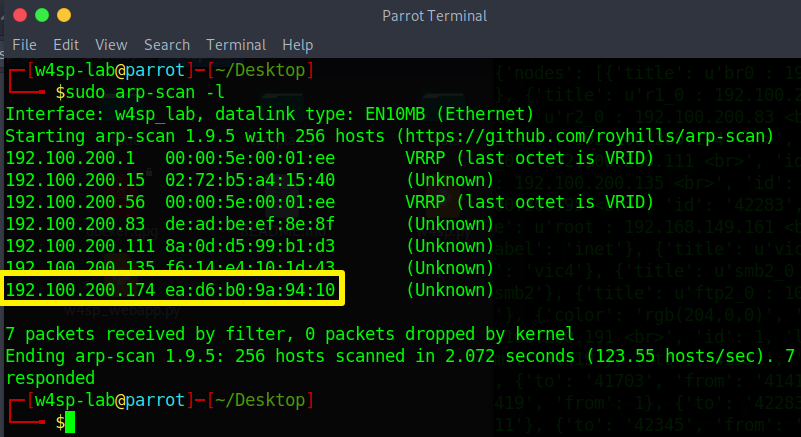Click the red close window button
This screenshot has width=801, height=437.
20,15
